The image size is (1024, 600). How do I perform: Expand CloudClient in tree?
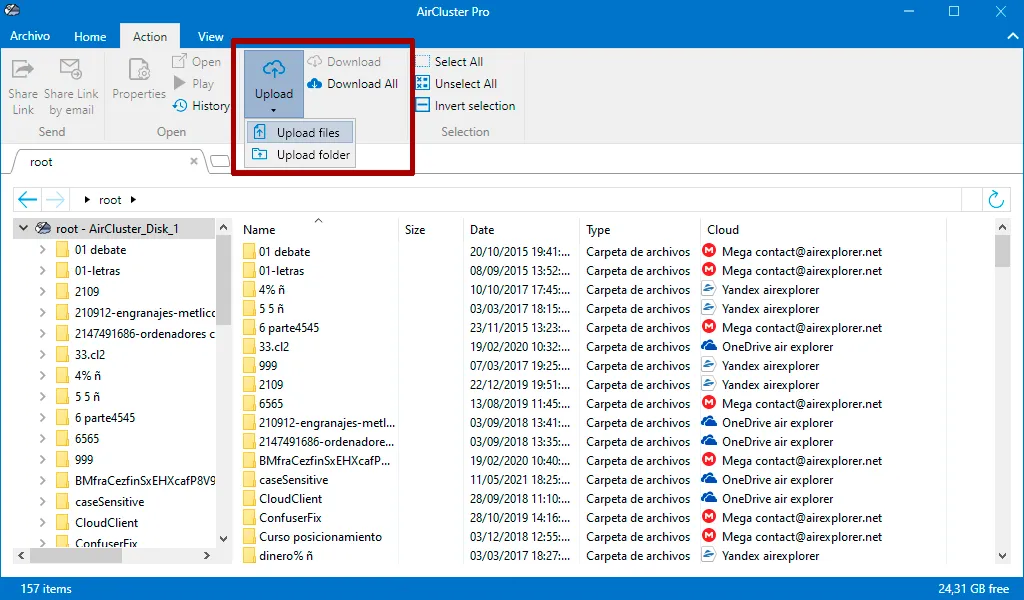(42, 522)
